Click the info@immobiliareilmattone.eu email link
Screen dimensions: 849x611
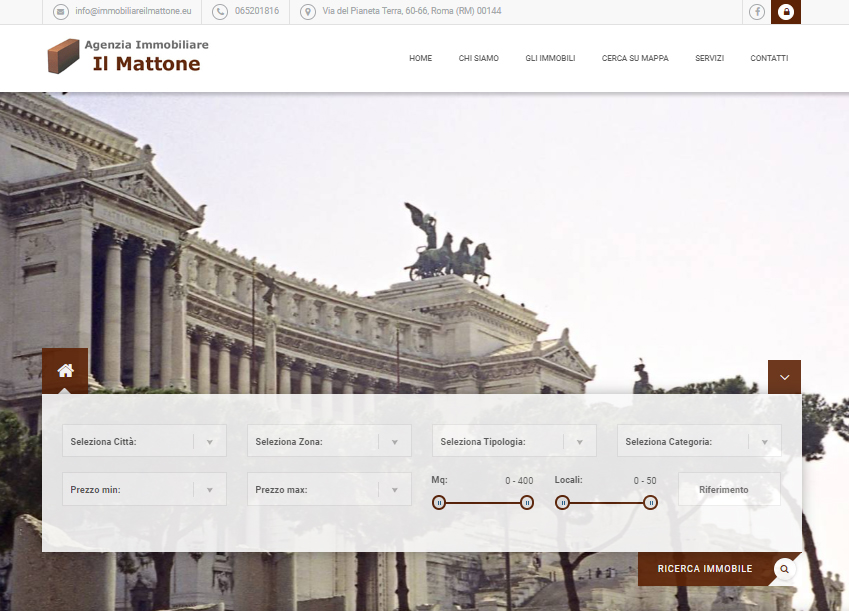click(x=133, y=11)
